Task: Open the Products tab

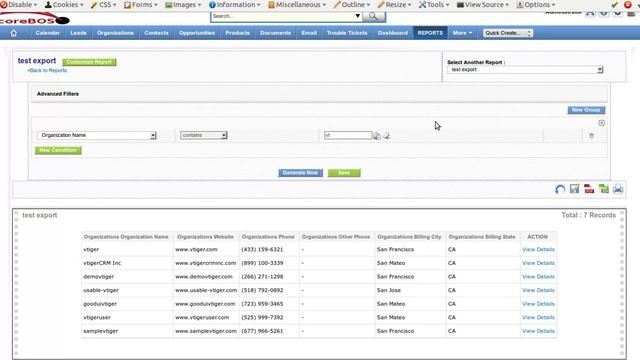Action: pyautogui.click(x=237, y=33)
